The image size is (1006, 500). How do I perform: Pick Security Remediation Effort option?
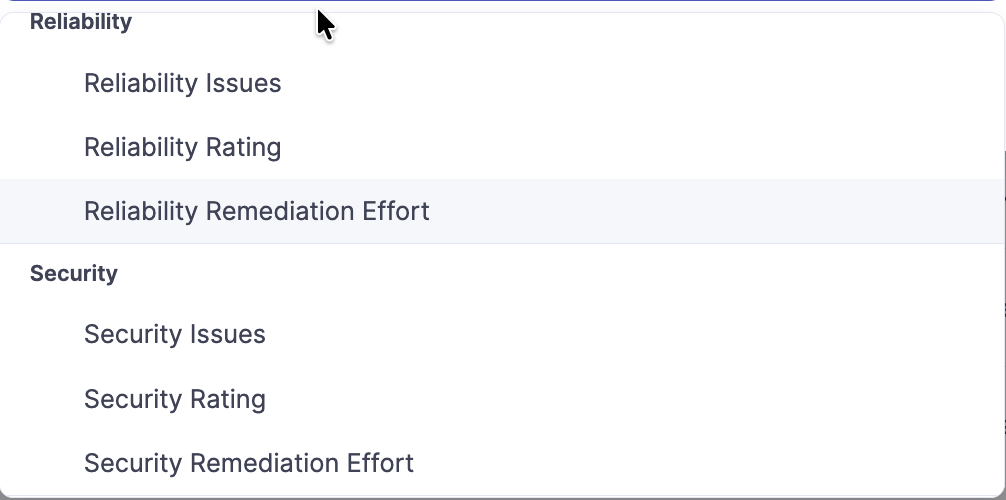[249, 464]
